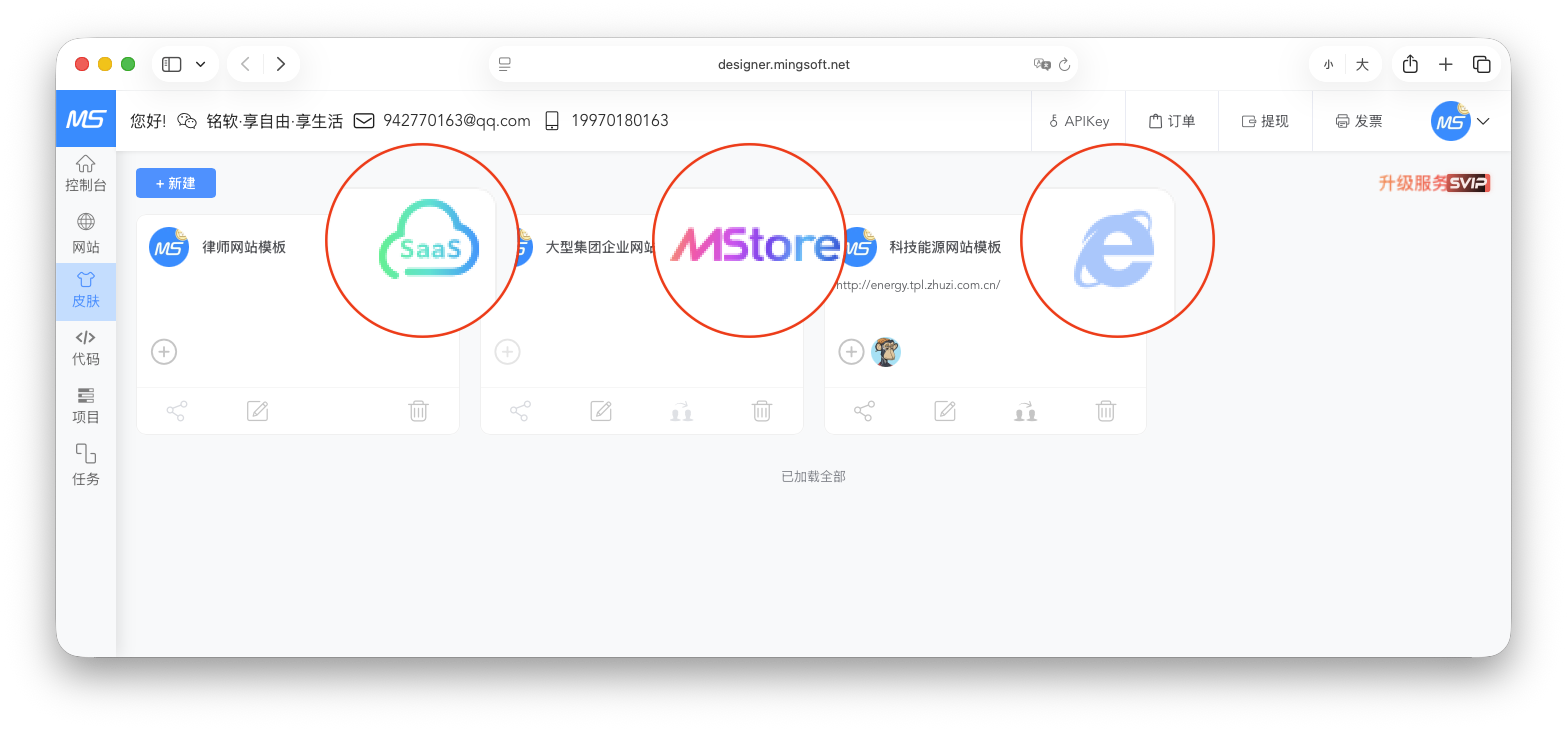Viewport: 1567px width, 731px height.
Task: Click the phone number 19970180163
Action: click(x=620, y=121)
